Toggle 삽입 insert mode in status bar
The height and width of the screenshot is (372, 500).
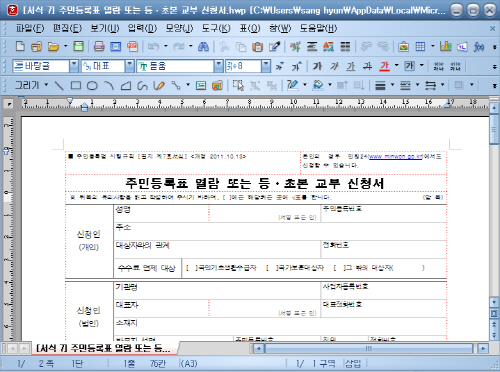point(353,363)
